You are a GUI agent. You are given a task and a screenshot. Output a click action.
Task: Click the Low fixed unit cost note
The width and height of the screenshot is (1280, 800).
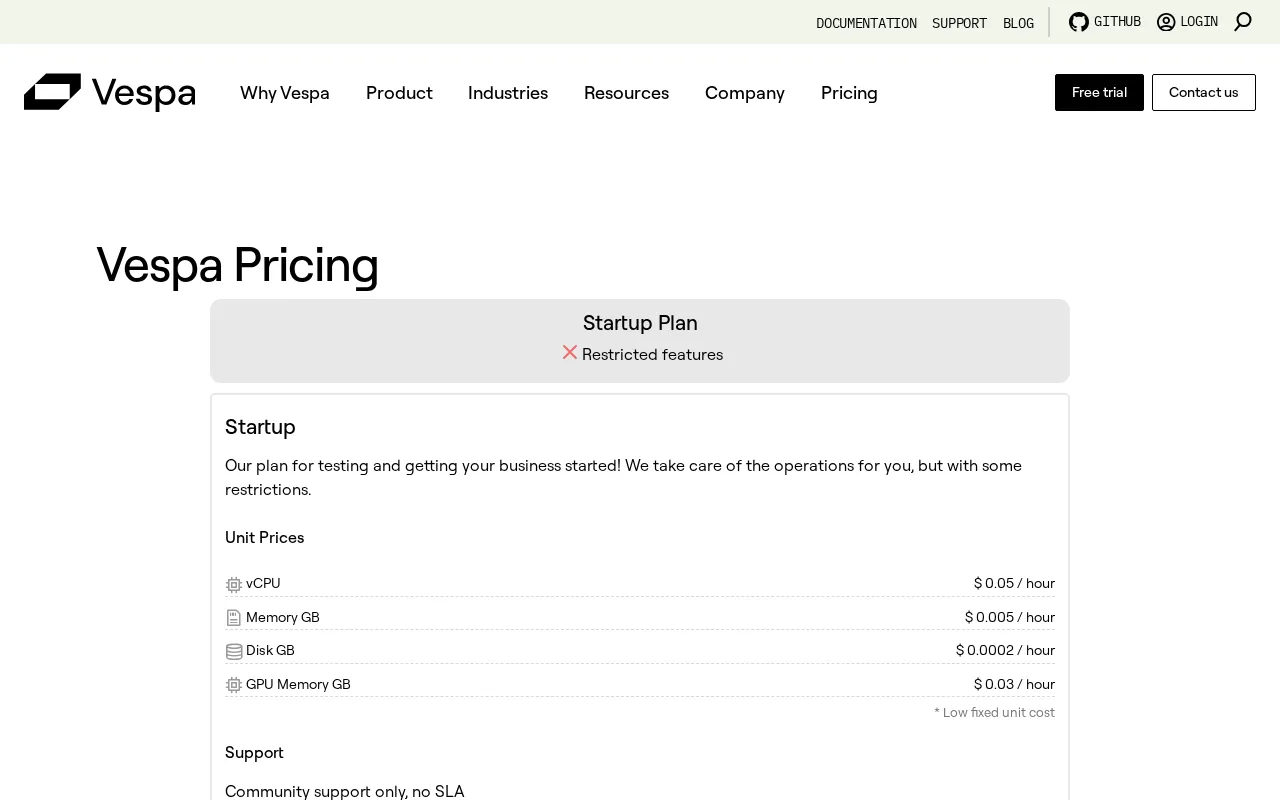994,713
